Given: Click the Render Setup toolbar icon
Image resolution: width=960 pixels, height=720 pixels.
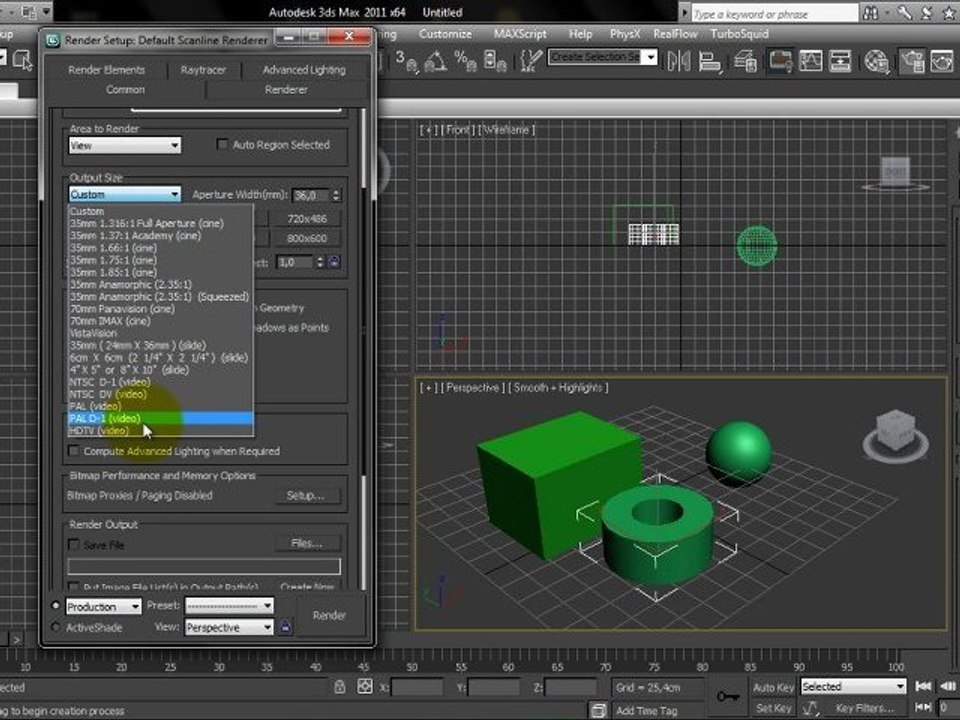Looking at the screenshot, I should (912, 61).
